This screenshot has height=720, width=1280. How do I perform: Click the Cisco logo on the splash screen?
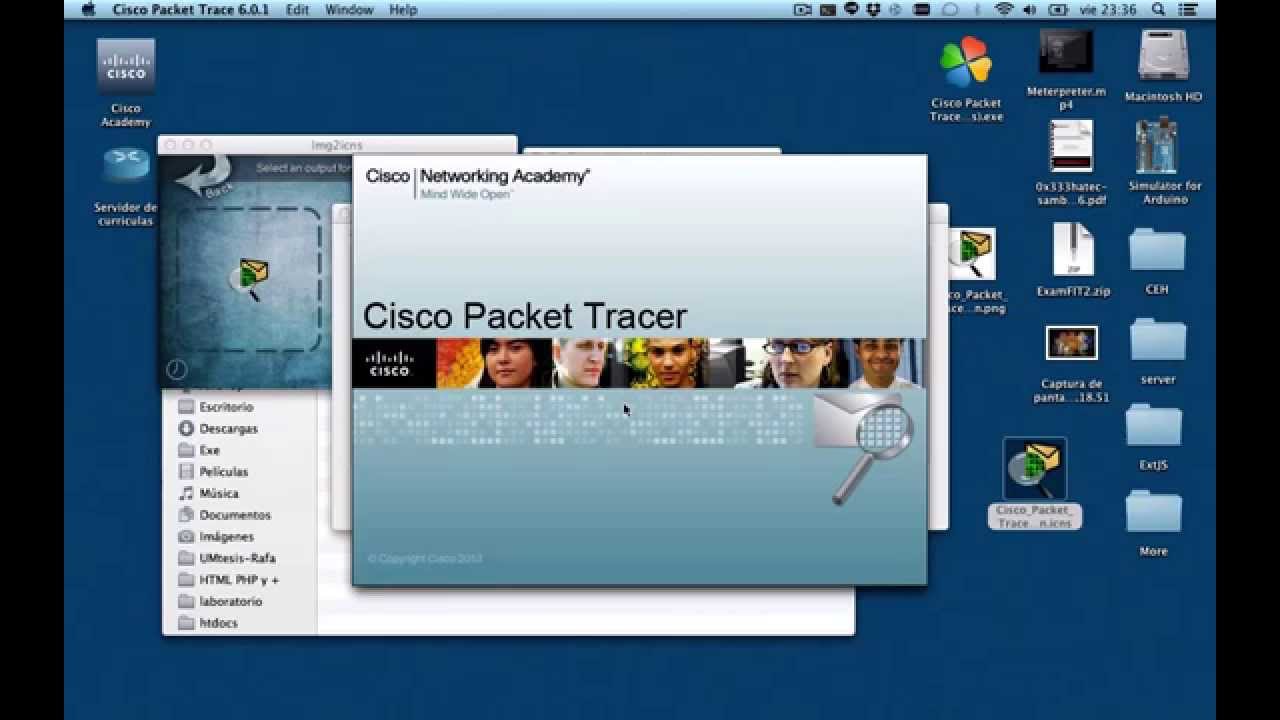390,363
